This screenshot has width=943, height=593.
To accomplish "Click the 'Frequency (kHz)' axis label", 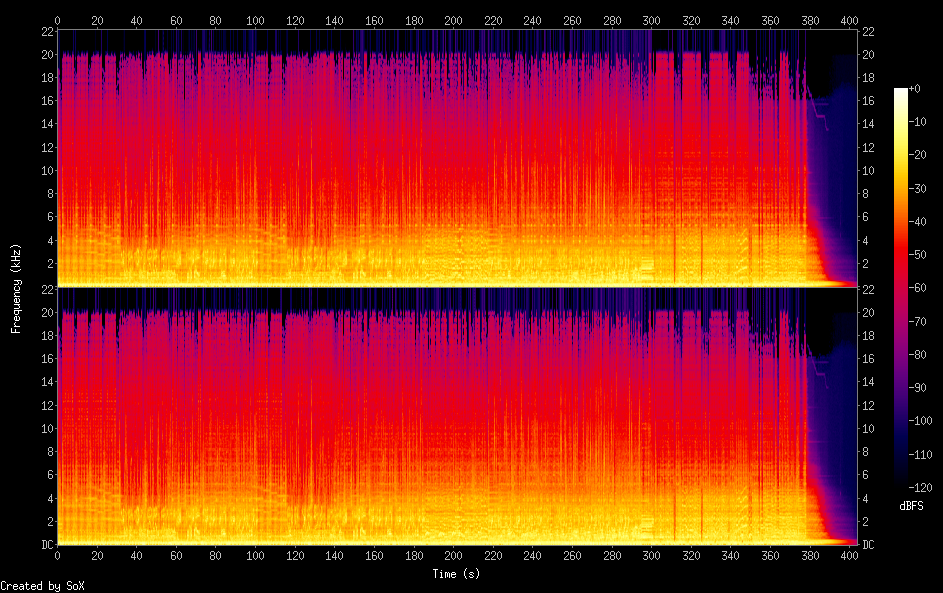I will coord(16,288).
